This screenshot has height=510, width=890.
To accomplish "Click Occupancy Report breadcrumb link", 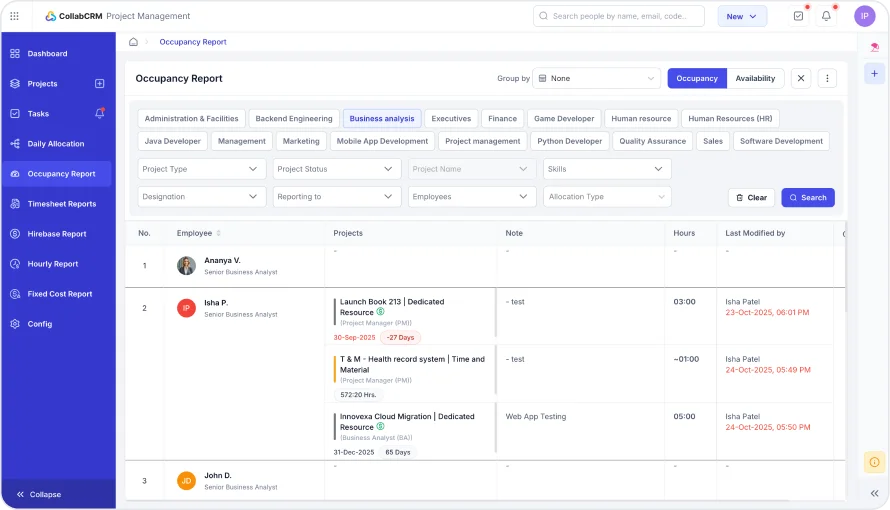I will [x=192, y=42].
